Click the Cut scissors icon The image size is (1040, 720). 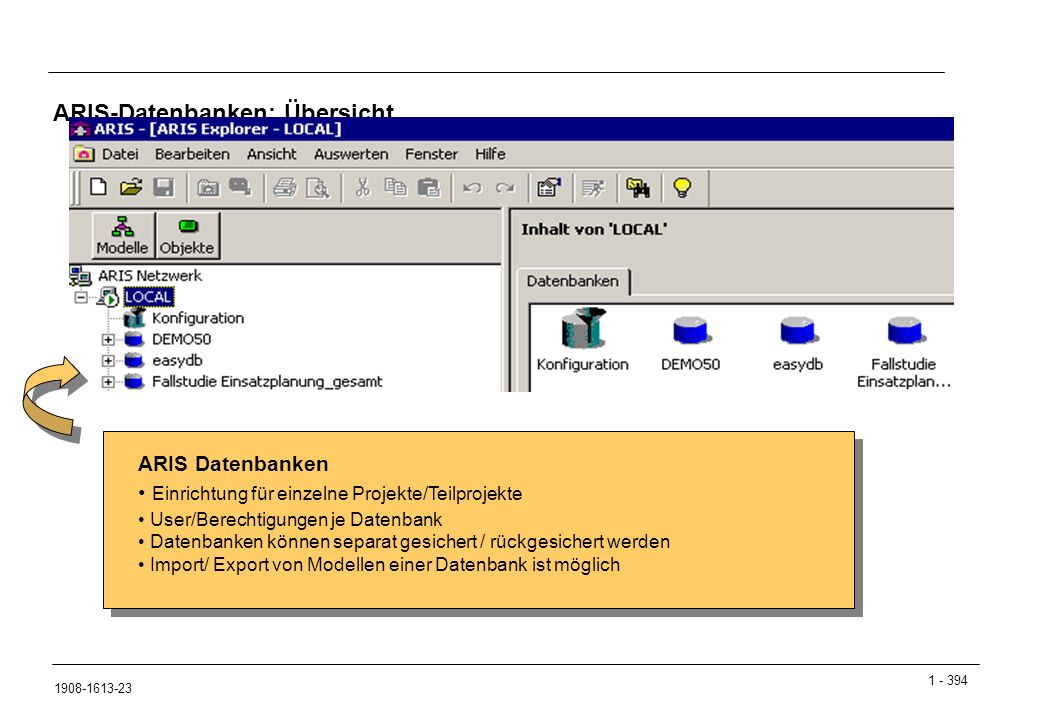pos(362,188)
